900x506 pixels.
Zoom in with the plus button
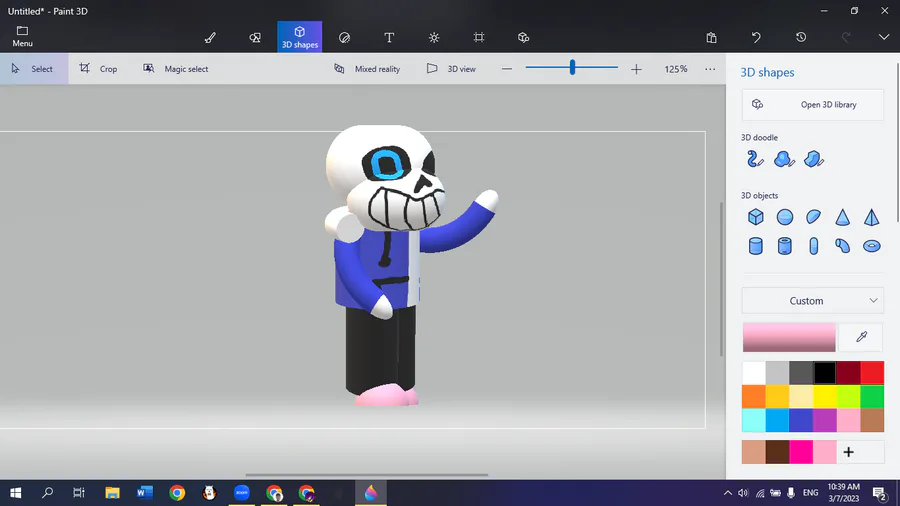[636, 69]
